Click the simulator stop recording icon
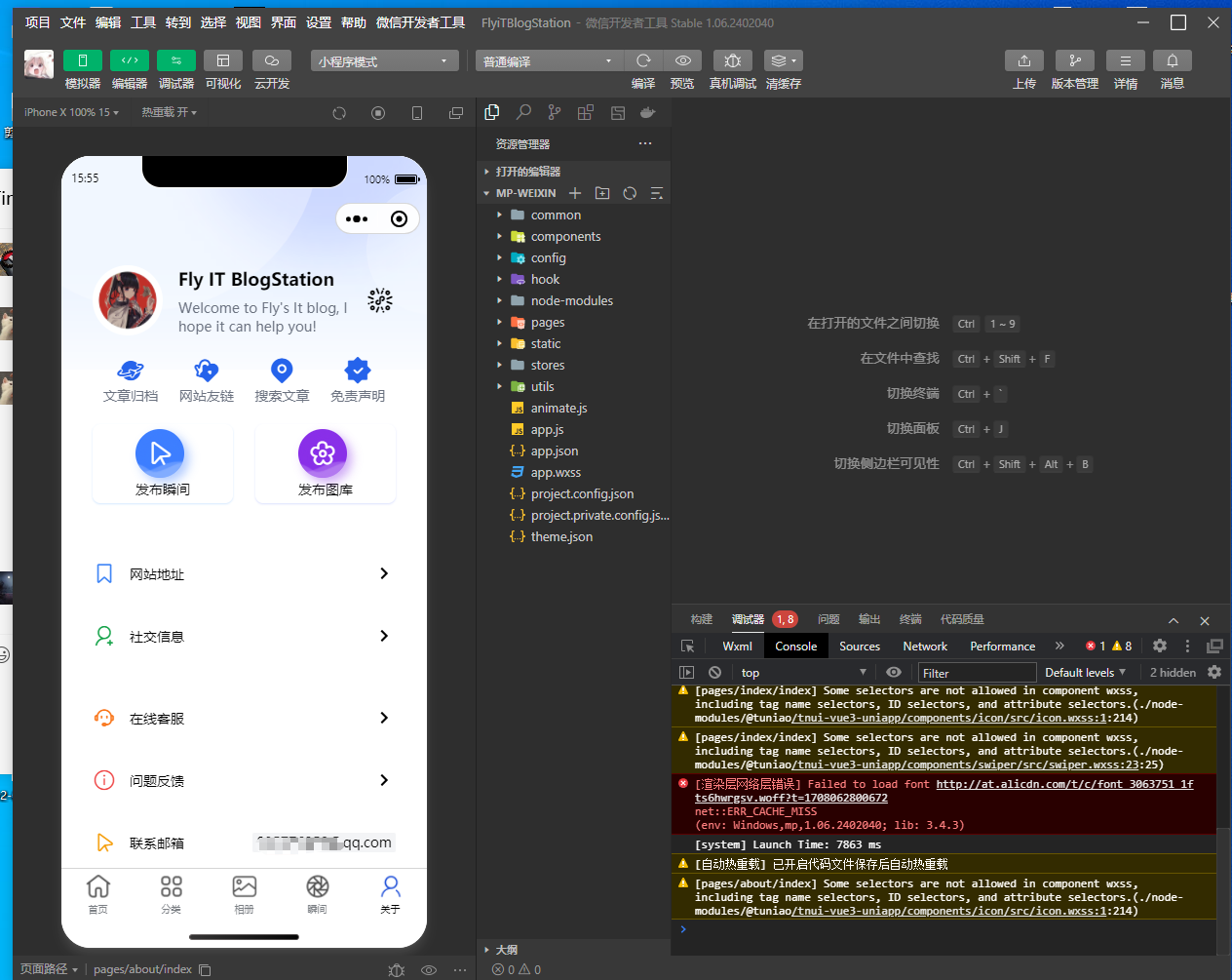Viewport: 1232px width, 980px height. click(378, 113)
